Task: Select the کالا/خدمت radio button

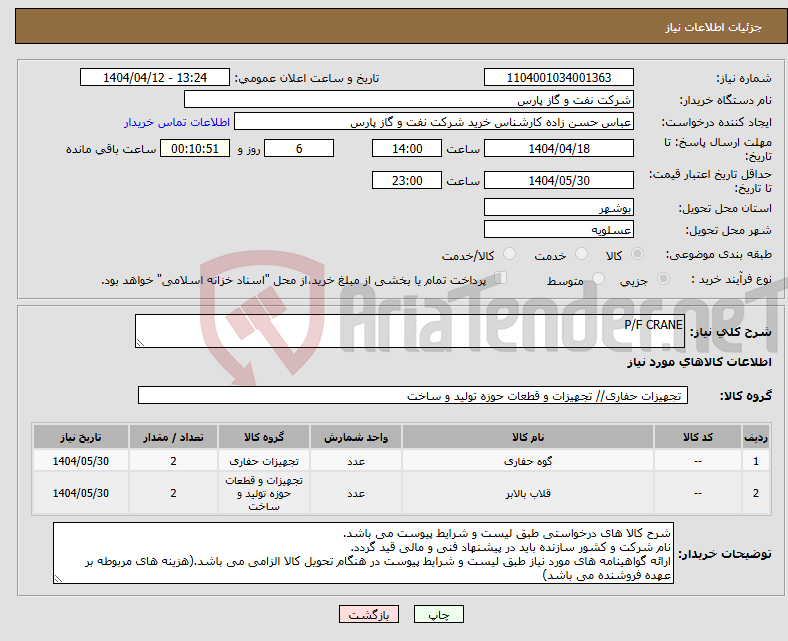Action: (x=509, y=254)
